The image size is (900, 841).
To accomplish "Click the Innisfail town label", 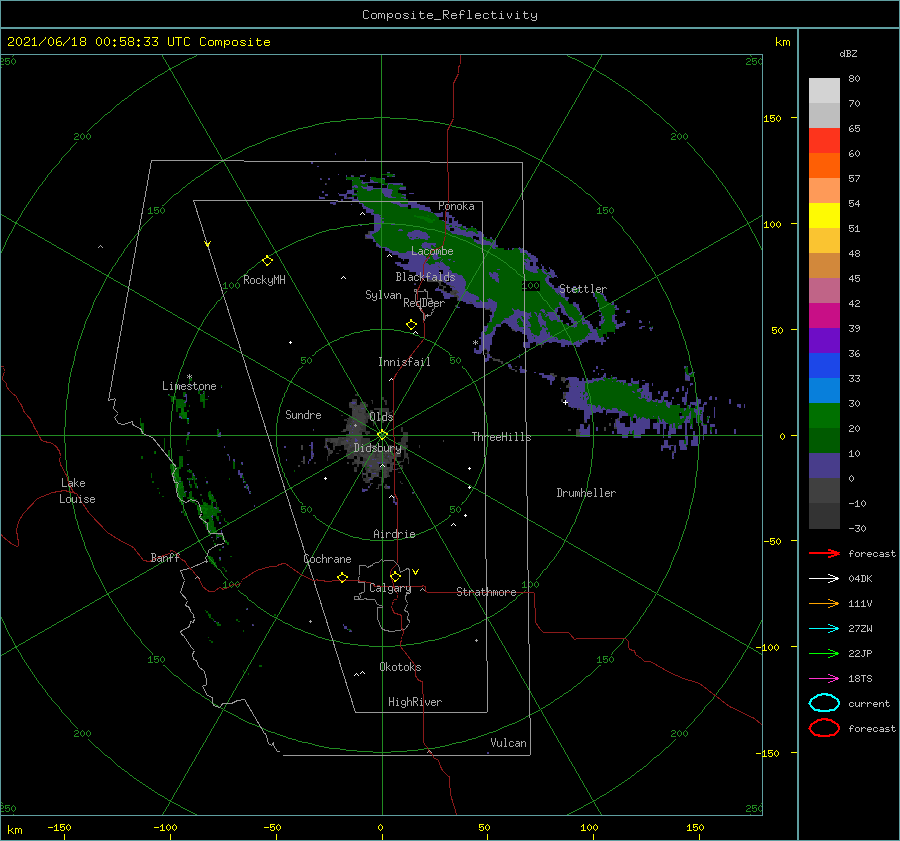I will (x=404, y=362).
